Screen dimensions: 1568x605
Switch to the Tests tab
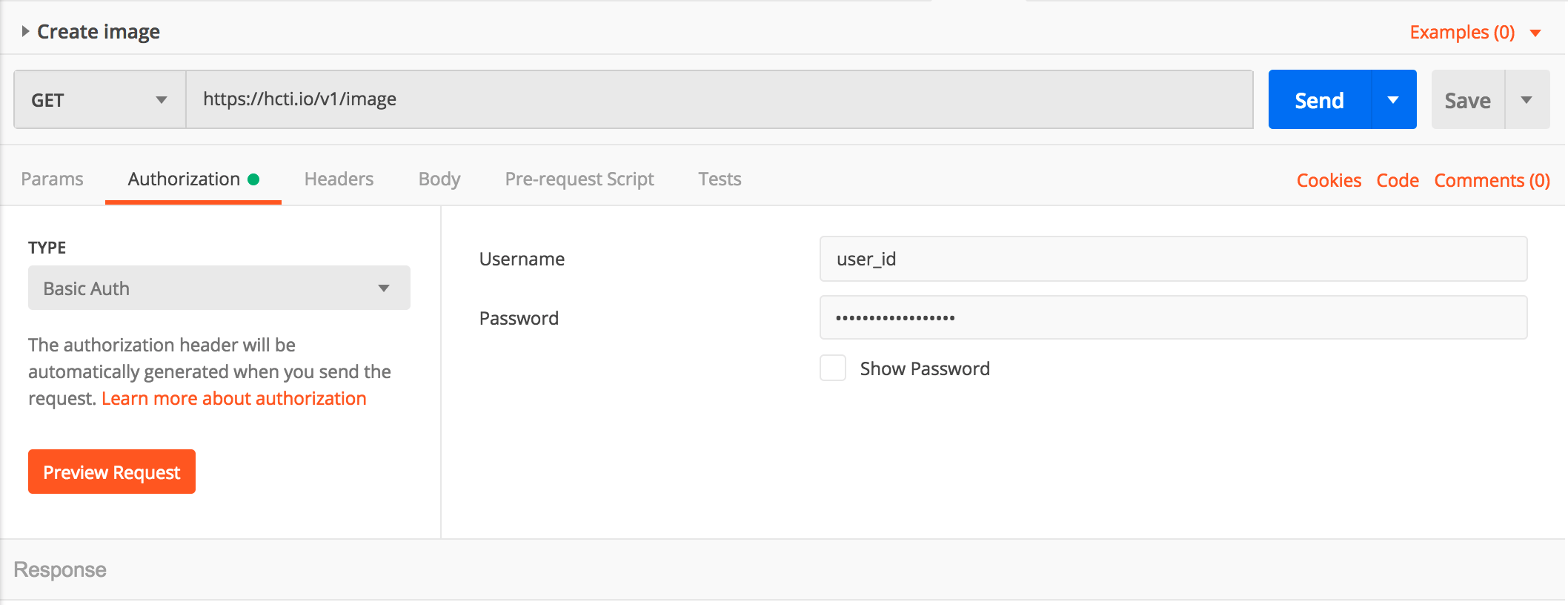coord(720,179)
